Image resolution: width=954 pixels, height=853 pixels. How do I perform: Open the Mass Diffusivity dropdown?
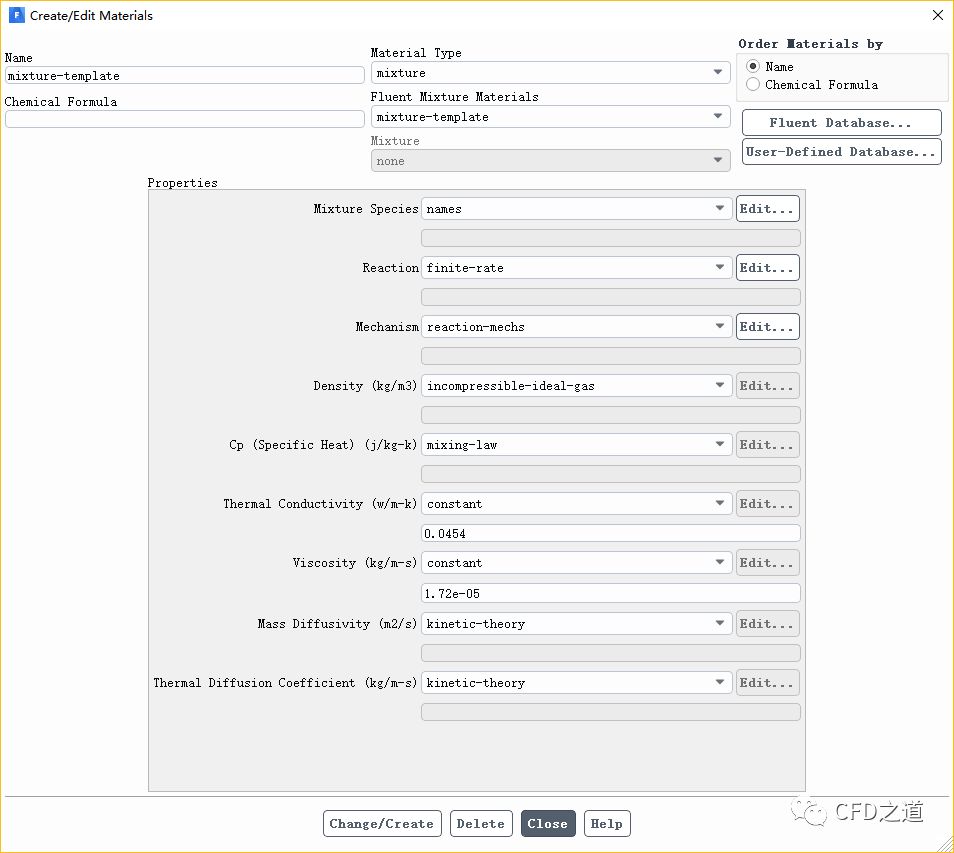coord(576,624)
